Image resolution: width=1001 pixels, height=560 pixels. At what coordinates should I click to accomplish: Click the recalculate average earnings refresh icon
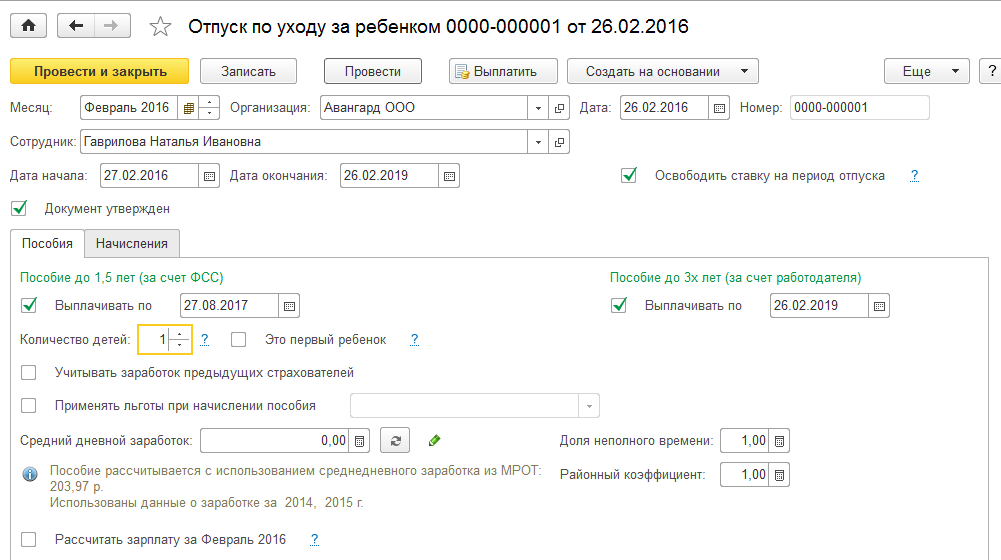coord(396,440)
